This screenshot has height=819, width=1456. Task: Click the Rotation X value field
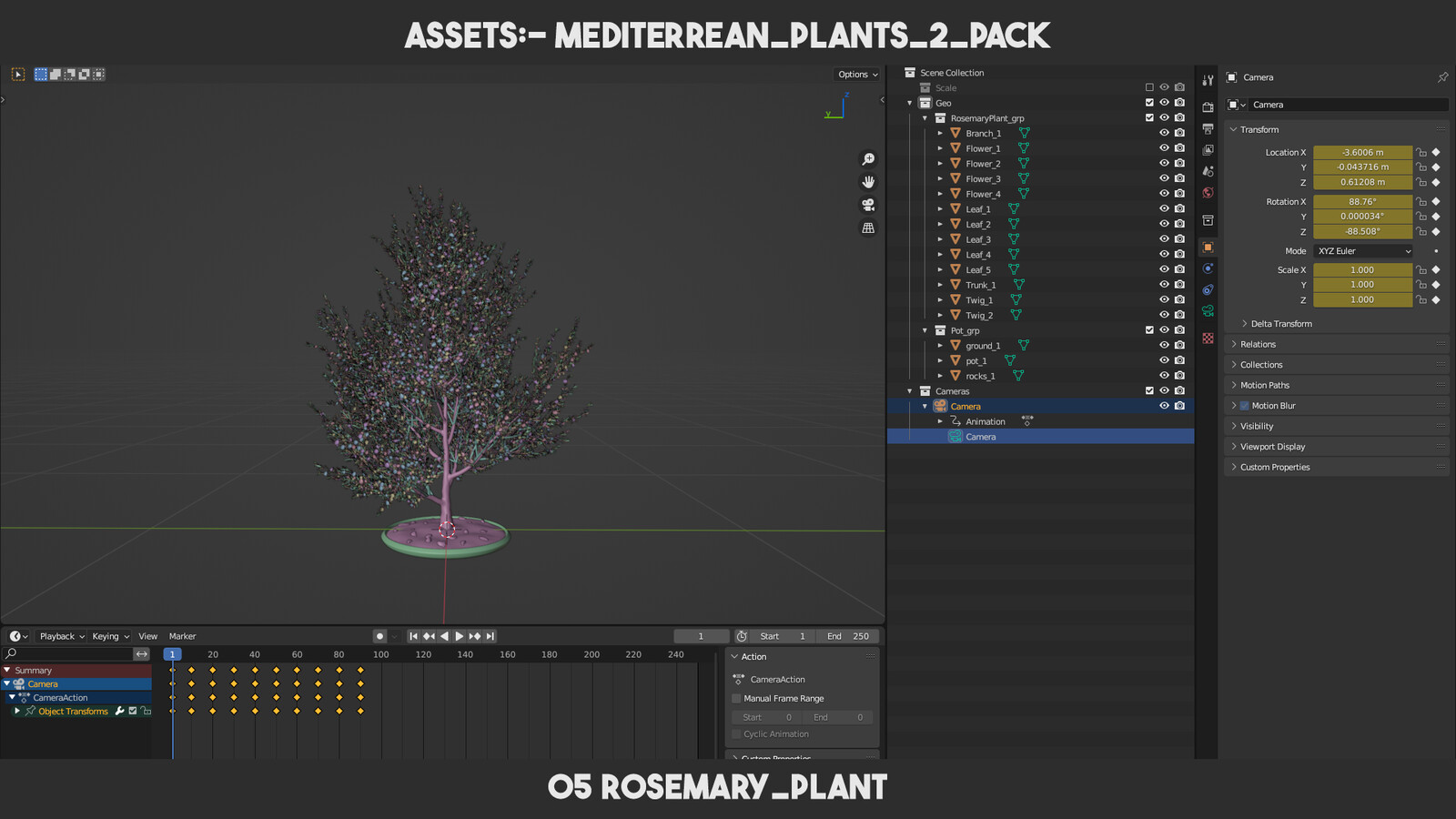[x=1362, y=202]
